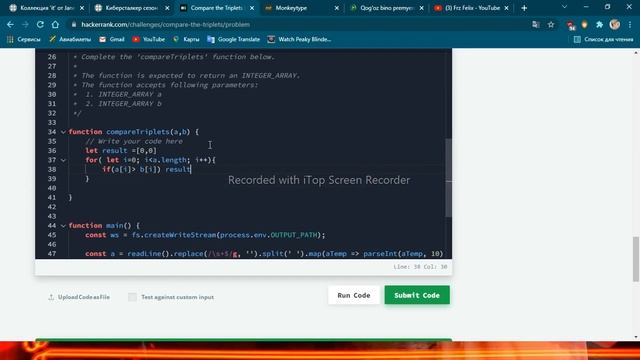The width and height of the screenshot is (640, 360).
Task: Click the for loop header text on line 37
Action: (x=150, y=160)
